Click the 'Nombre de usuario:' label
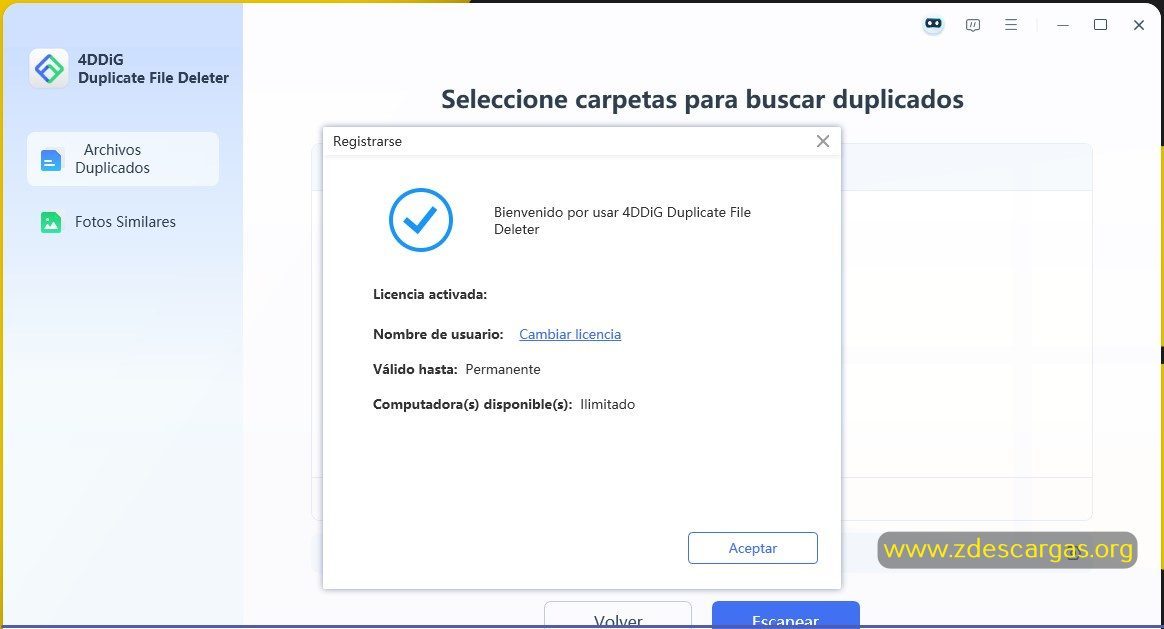Viewport: 1164px width, 629px height. [x=438, y=334]
